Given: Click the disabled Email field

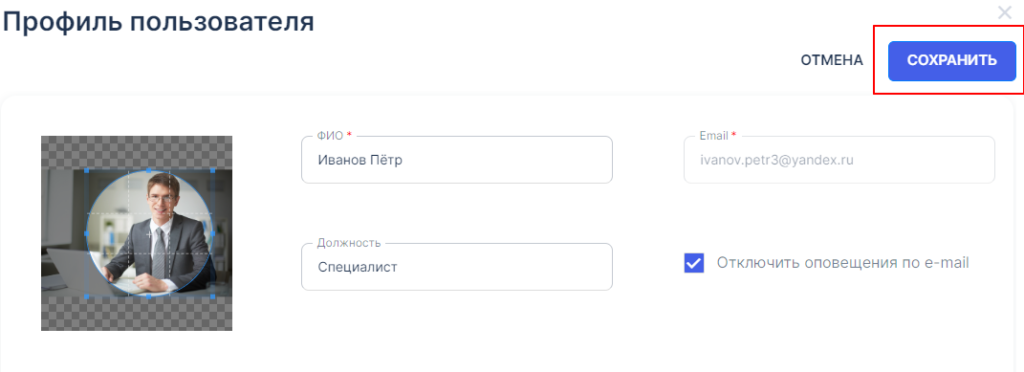Looking at the screenshot, I should 839,160.
